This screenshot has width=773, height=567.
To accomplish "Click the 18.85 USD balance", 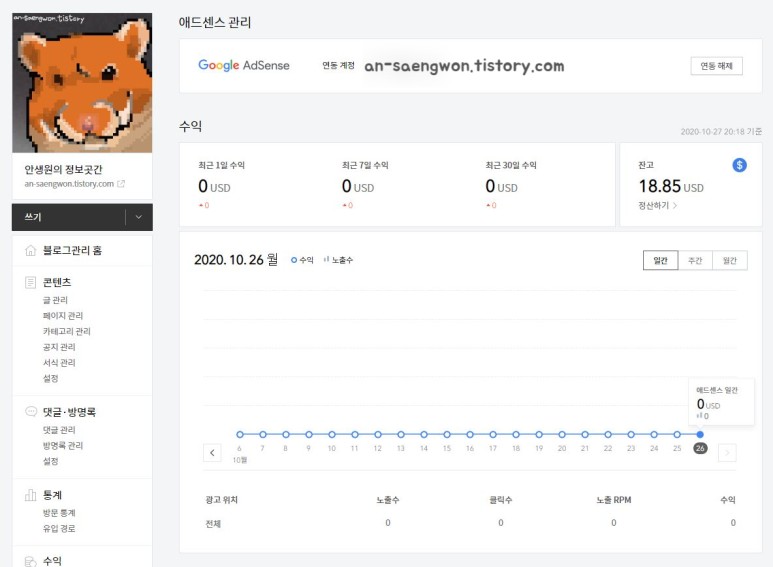I will point(671,186).
